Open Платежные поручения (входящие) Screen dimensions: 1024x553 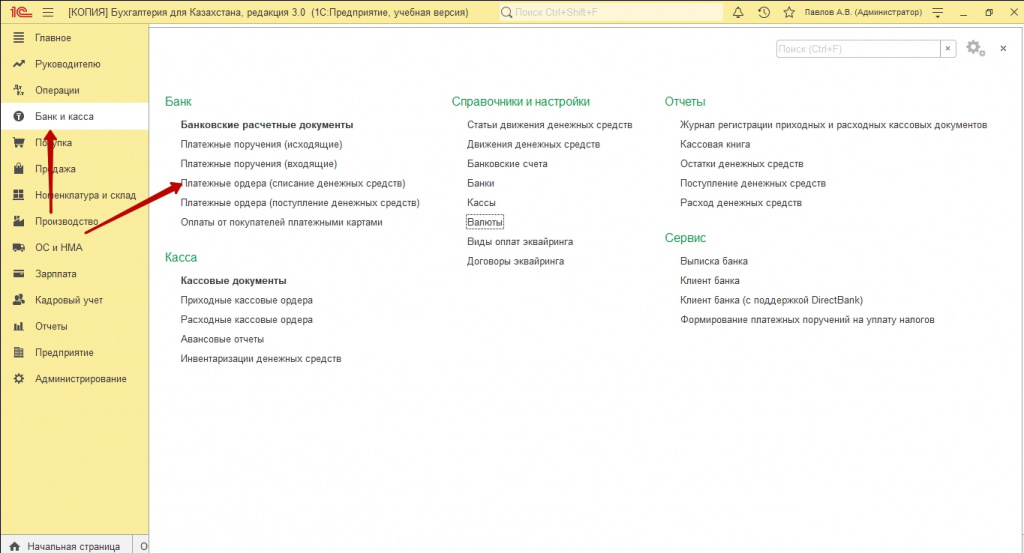pos(259,164)
